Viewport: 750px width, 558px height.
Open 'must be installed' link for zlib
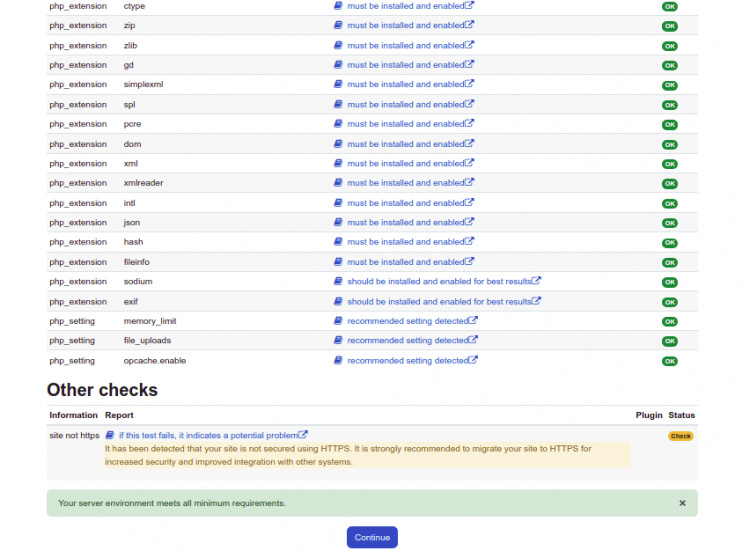(405, 45)
